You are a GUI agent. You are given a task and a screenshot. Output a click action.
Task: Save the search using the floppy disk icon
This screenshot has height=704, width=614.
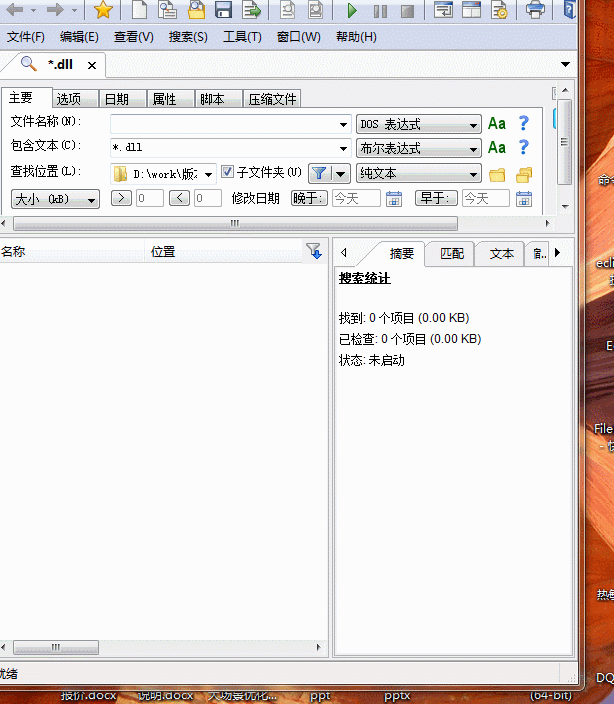(224, 10)
